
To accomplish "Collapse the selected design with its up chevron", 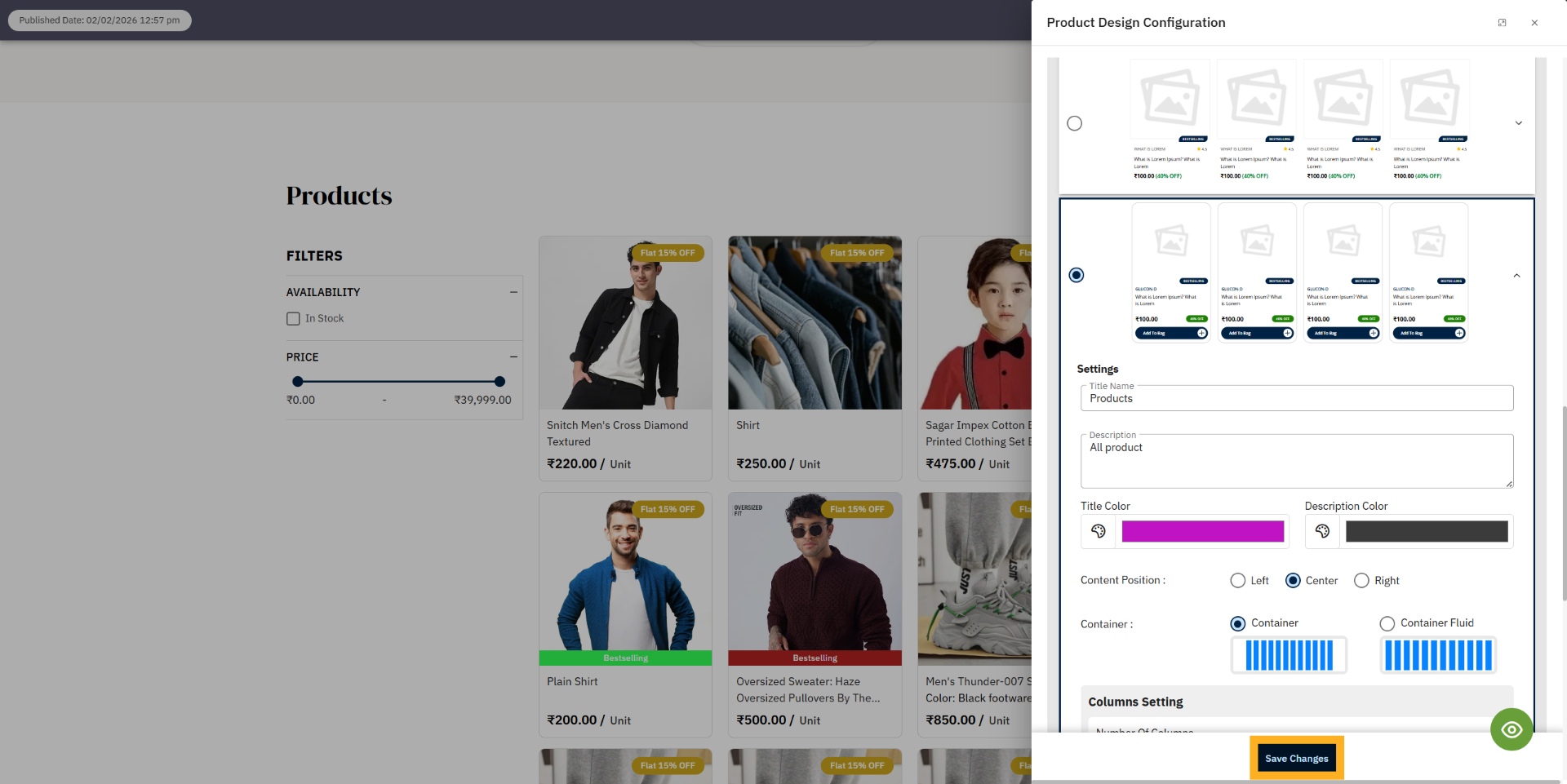I will point(1517,275).
